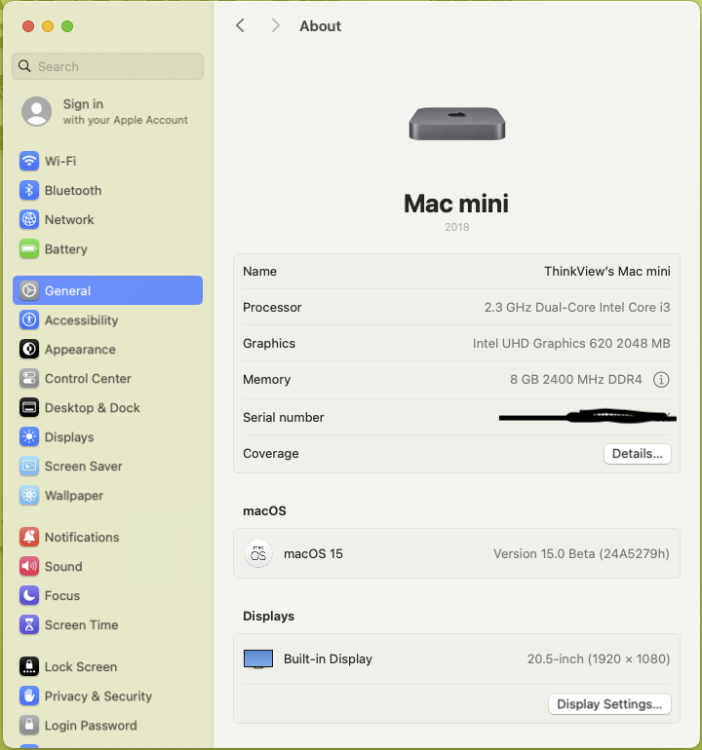Click the Memory row label
Viewport: 702px width, 750px height.
[x=267, y=379]
